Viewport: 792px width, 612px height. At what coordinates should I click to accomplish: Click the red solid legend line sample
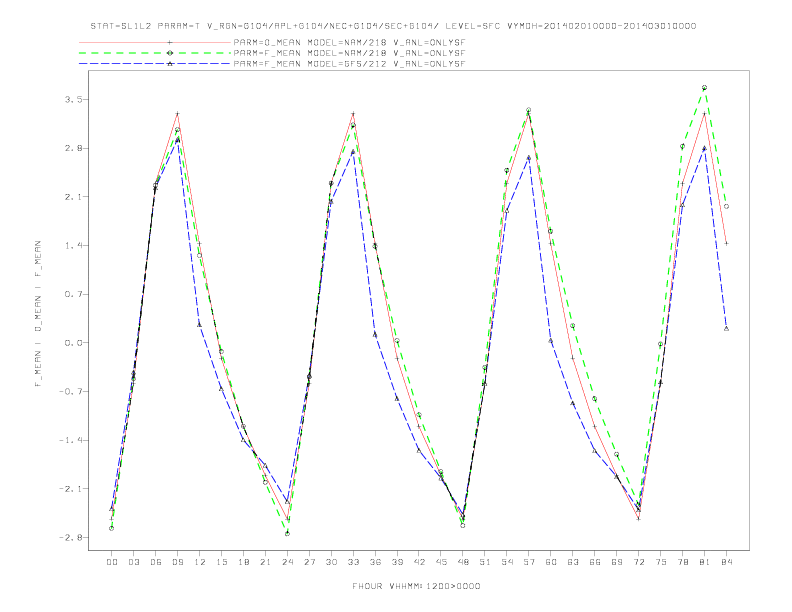155,42
